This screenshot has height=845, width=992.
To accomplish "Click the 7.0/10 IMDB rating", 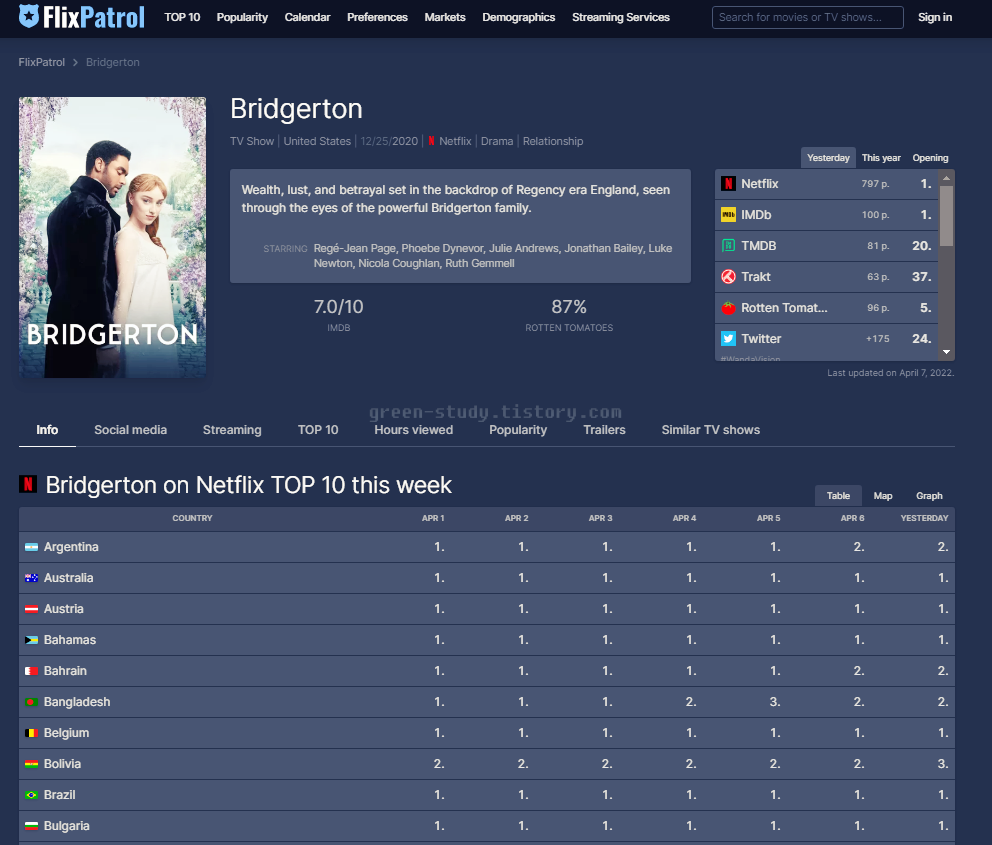I will pos(338,307).
